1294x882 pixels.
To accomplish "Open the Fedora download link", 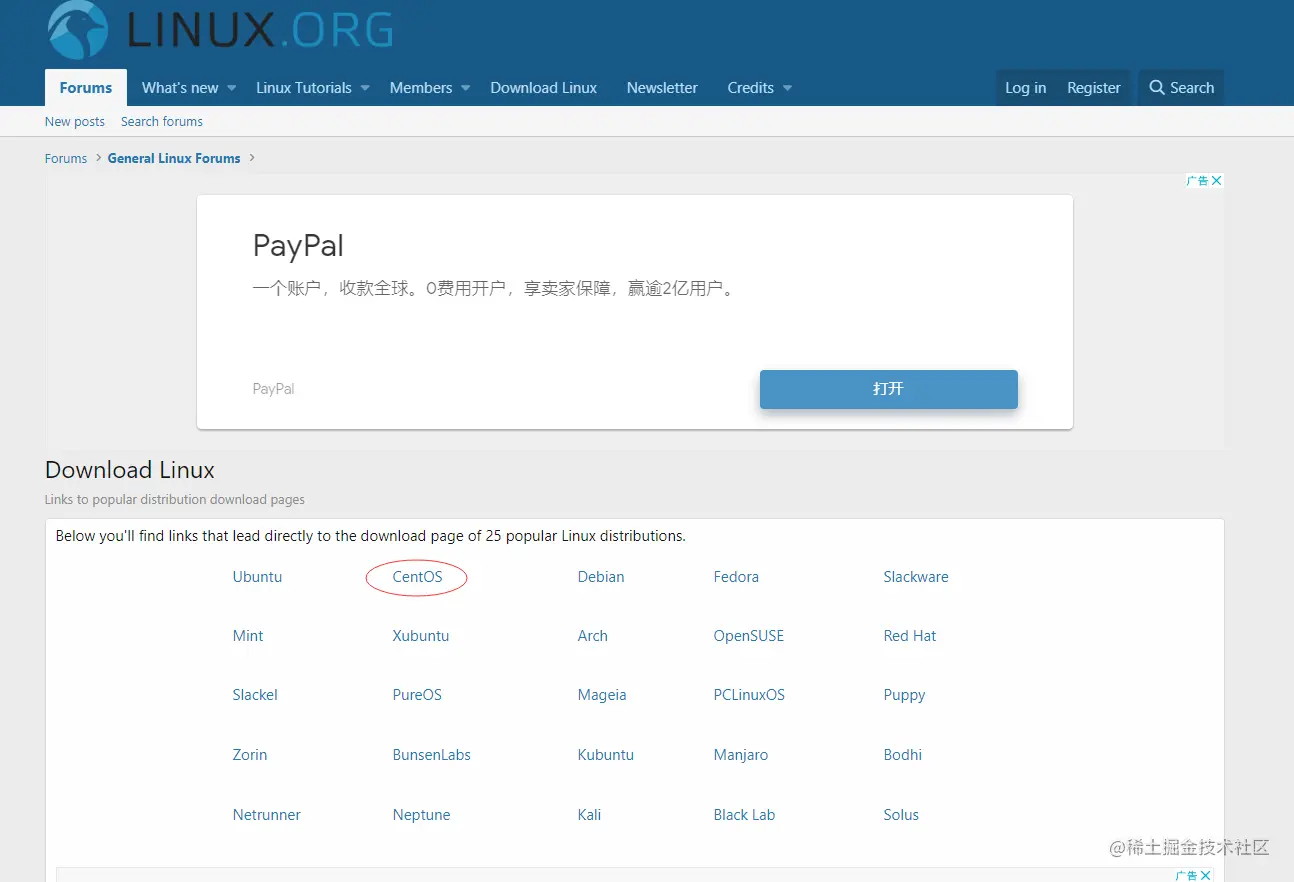I will pos(736,577).
